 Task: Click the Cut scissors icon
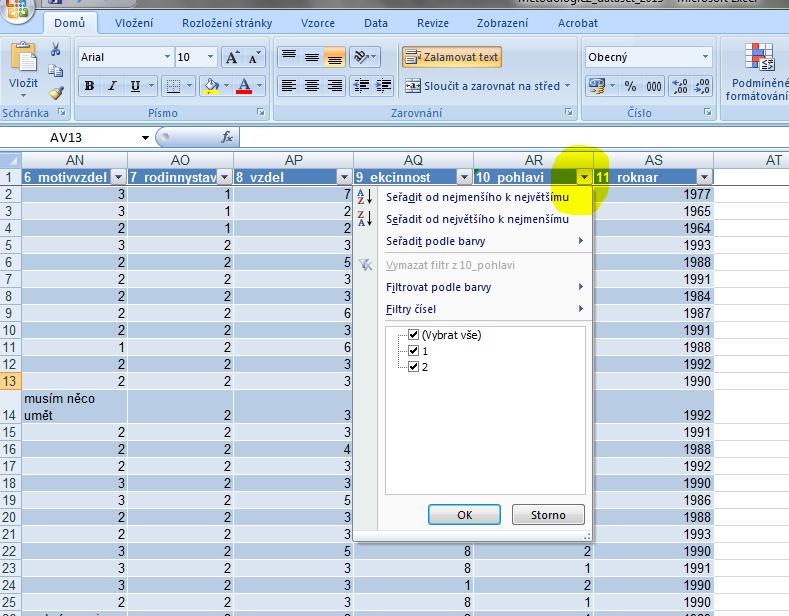pos(55,49)
